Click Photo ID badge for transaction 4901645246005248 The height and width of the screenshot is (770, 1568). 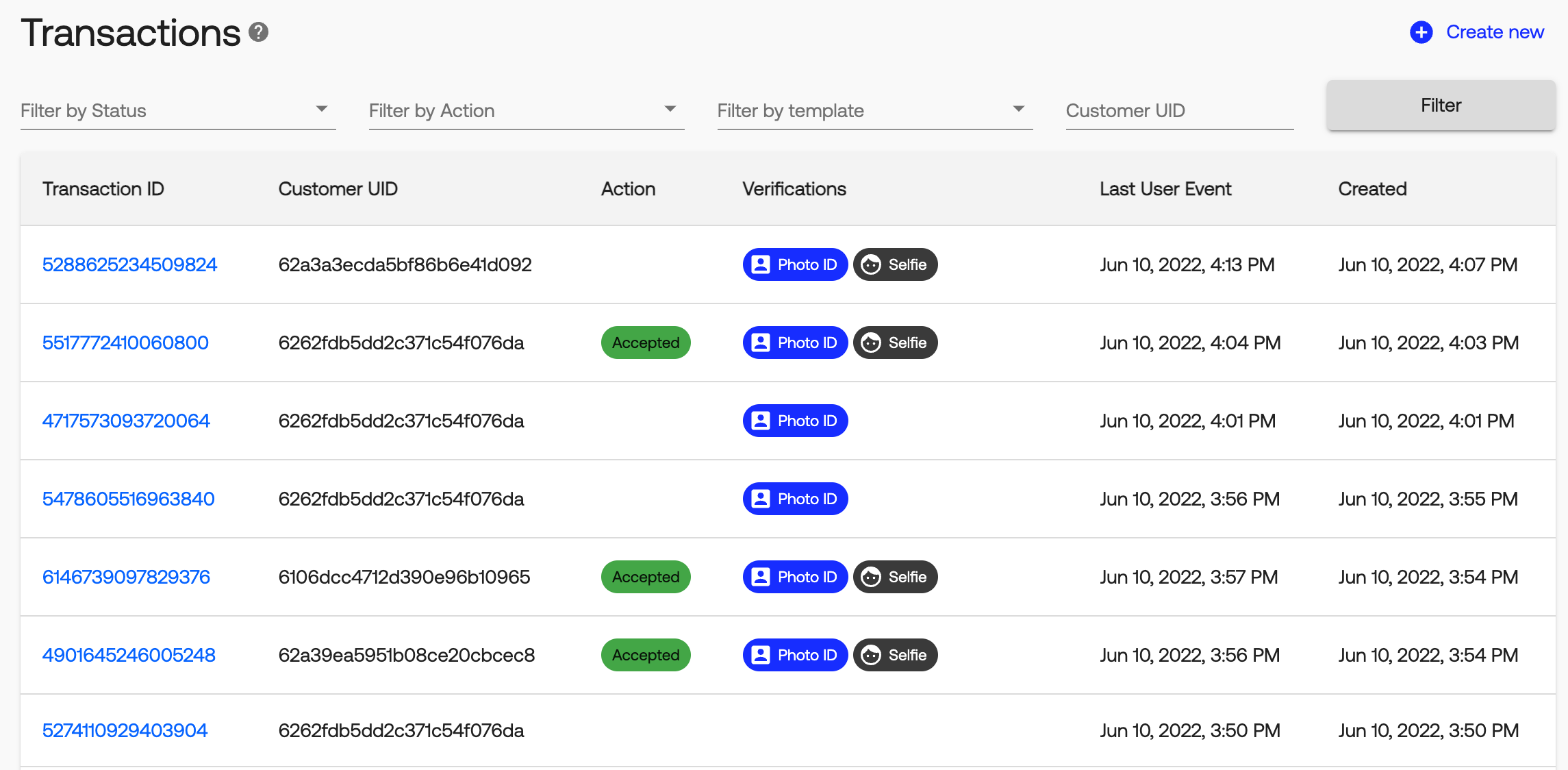[795, 655]
